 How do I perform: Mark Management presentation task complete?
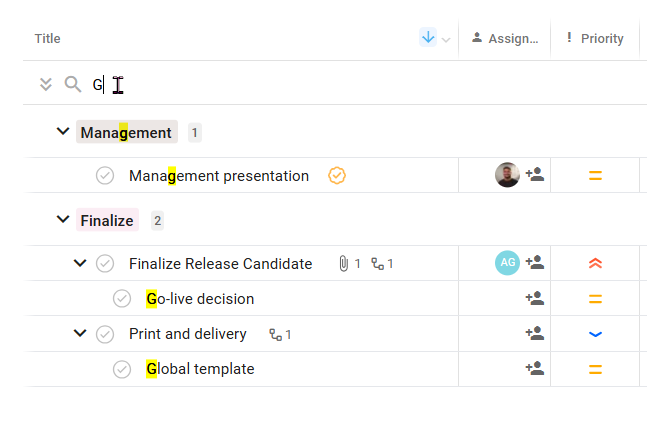point(105,176)
